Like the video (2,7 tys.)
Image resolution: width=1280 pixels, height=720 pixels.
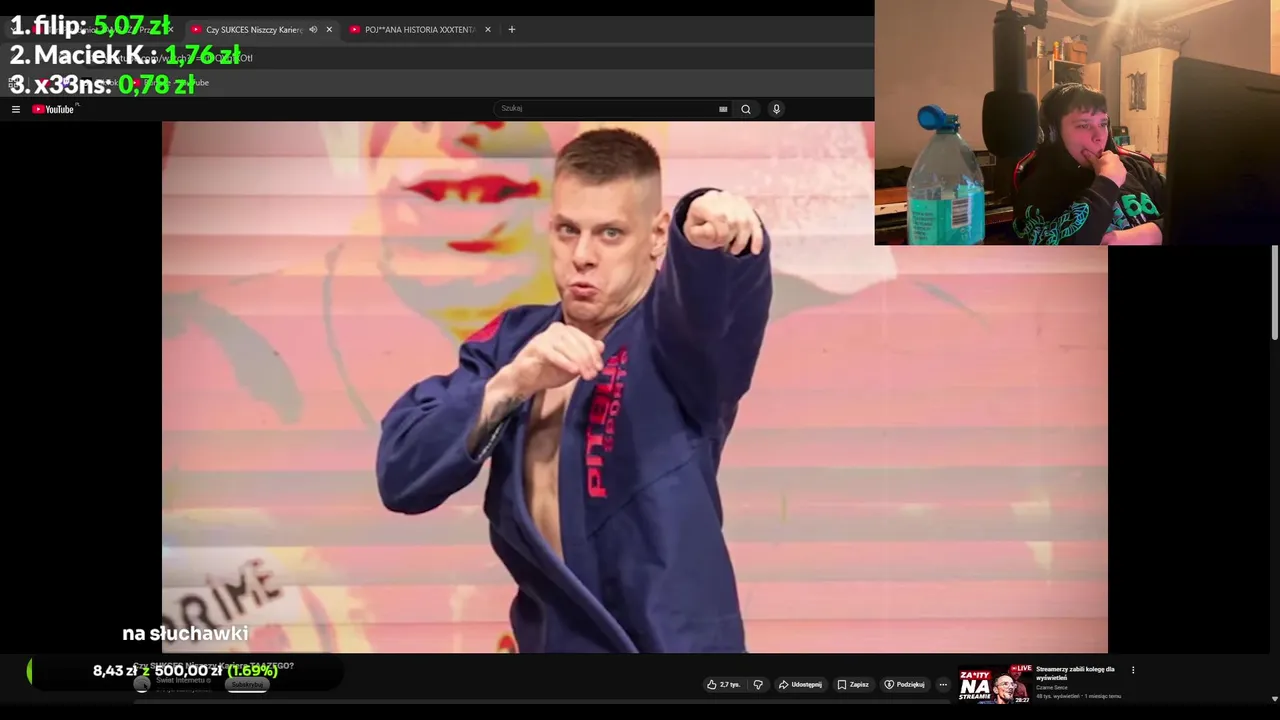(x=723, y=685)
